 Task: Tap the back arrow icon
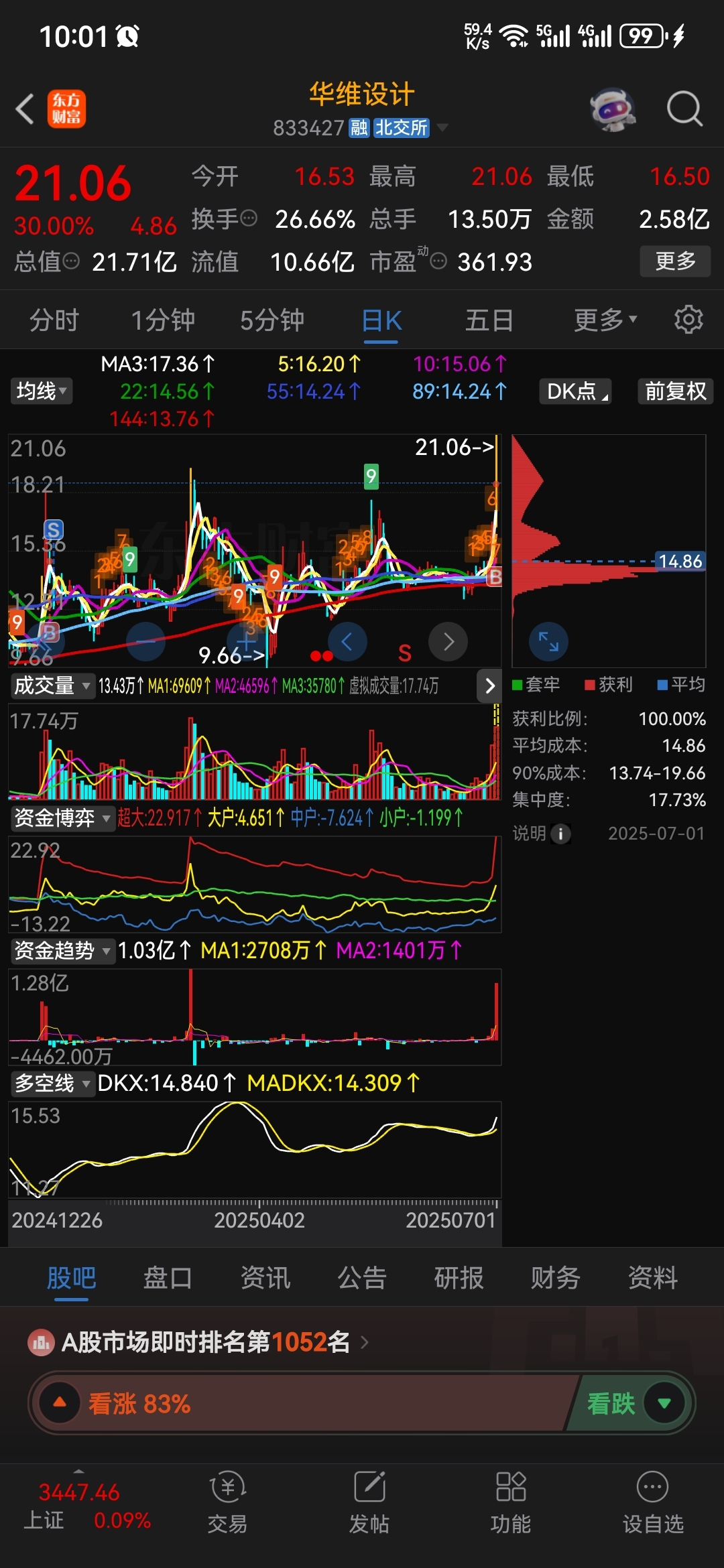[x=25, y=109]
